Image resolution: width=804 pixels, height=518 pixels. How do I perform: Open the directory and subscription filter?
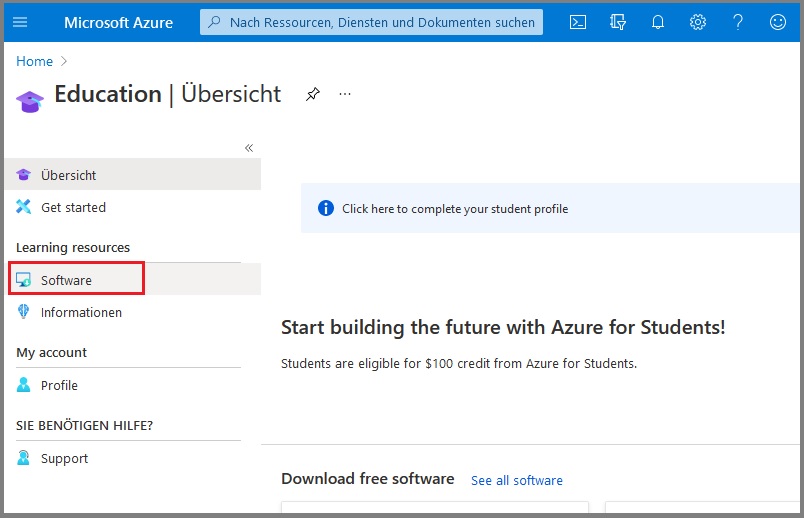pos(618,22)
